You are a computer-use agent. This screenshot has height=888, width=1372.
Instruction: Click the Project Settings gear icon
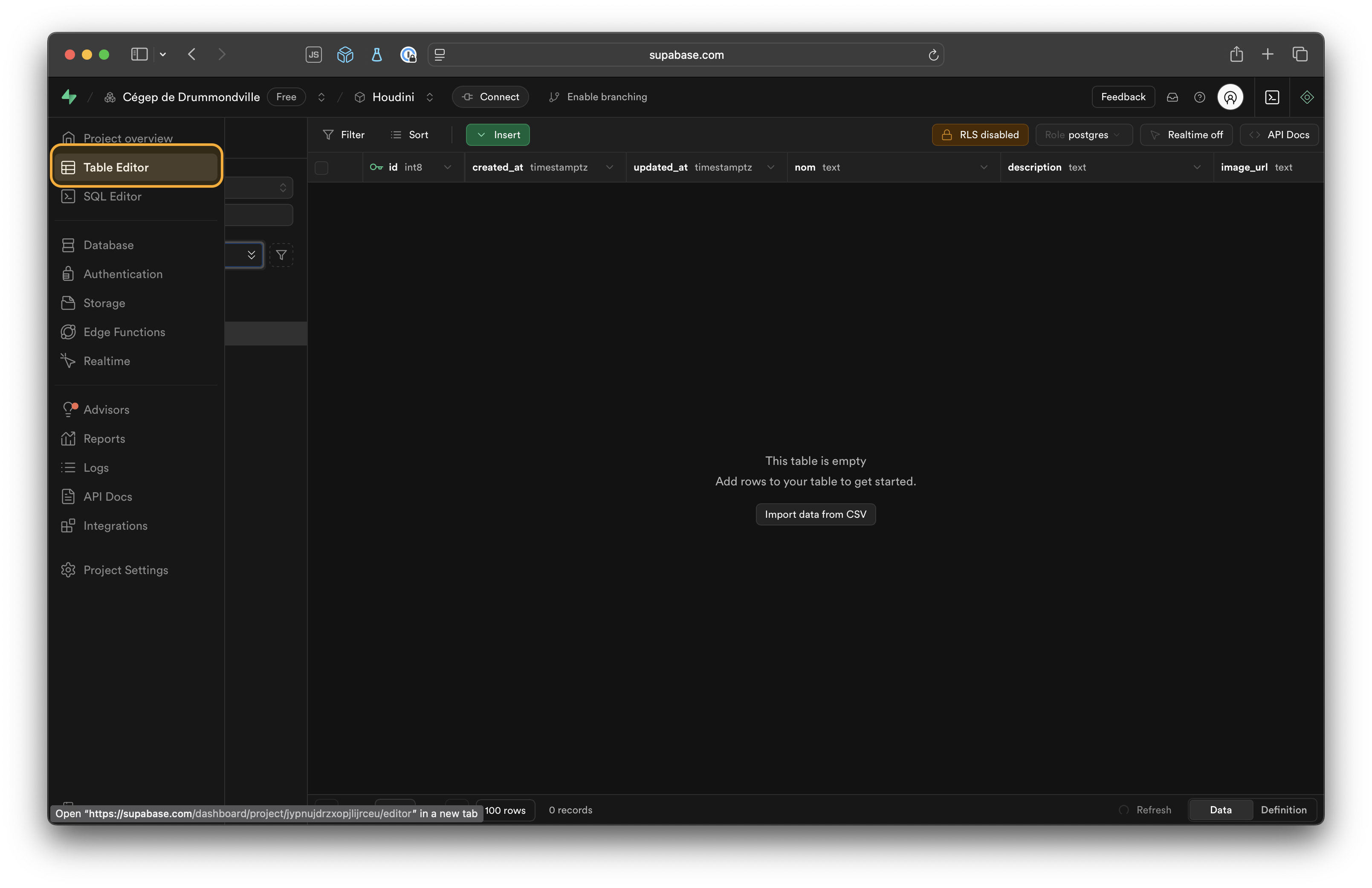click(x=68, y=570)
